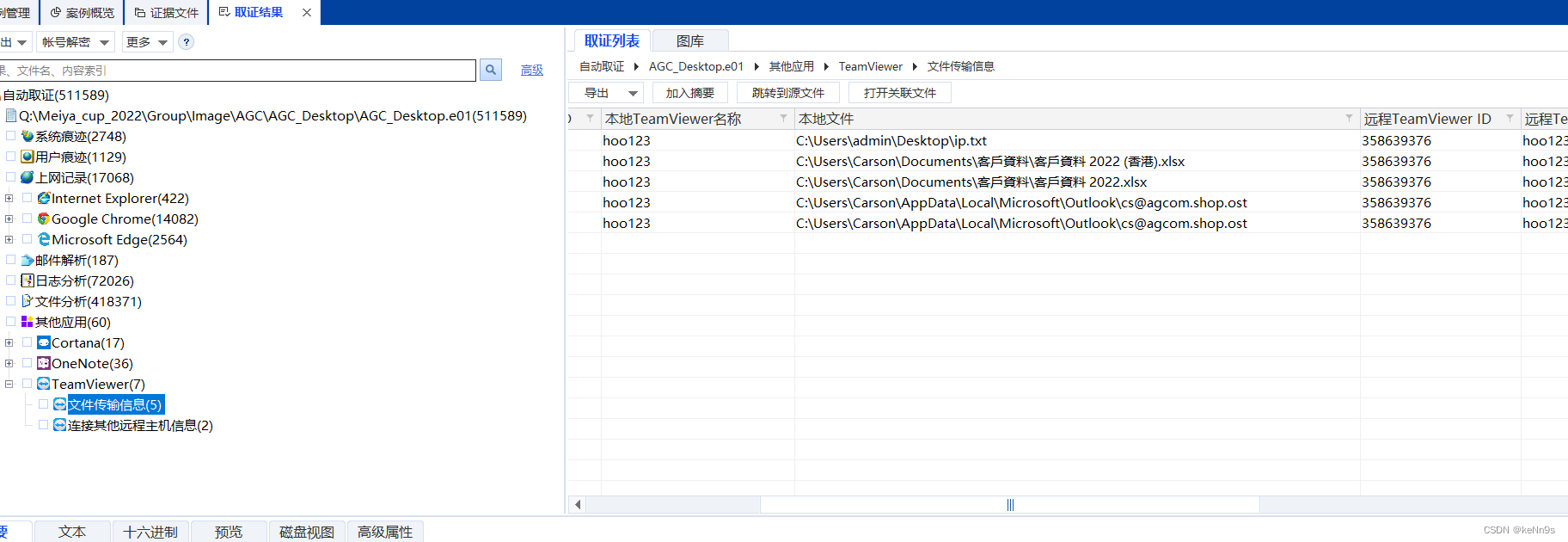1568x542 pixels.
Task: Open the help question mark icon
Action: coord(187,42)
